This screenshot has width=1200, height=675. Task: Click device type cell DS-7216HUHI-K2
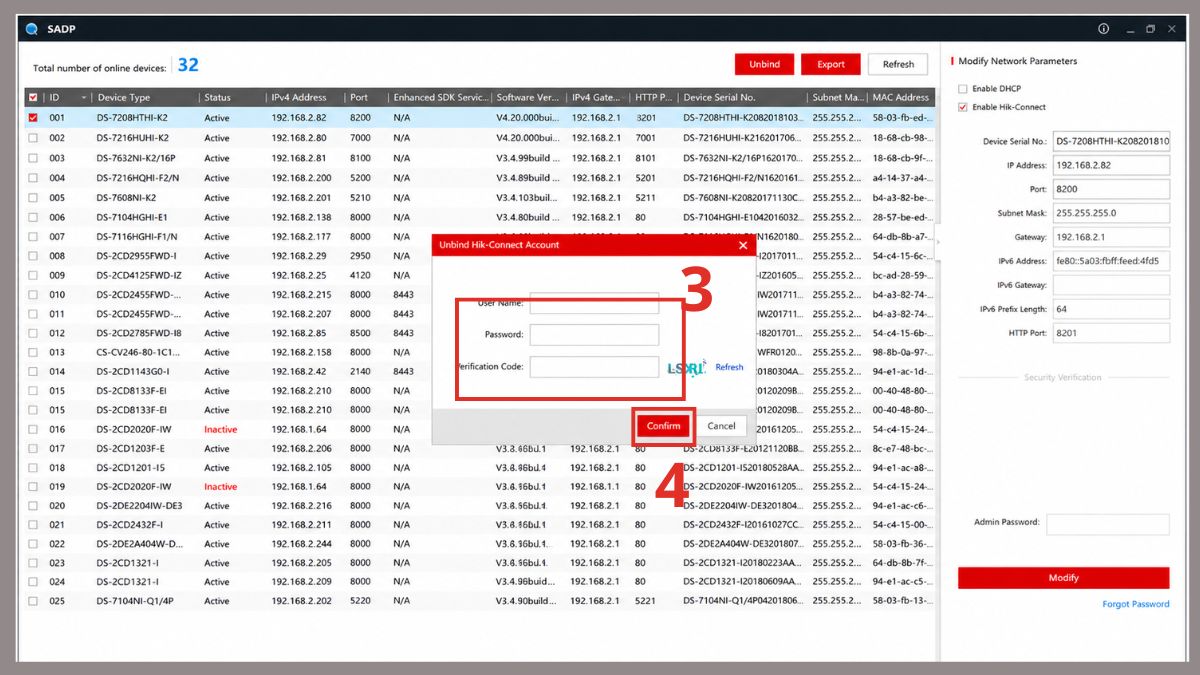tap(133, 138)
